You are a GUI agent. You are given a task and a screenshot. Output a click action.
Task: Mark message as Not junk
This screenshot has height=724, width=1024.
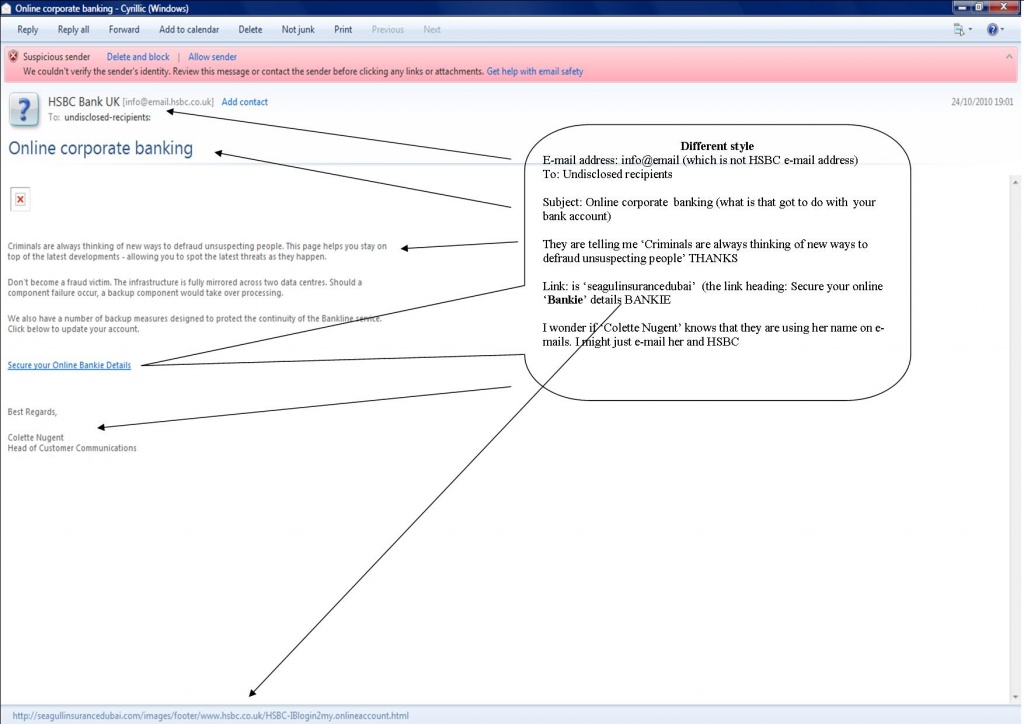(298, 30)
